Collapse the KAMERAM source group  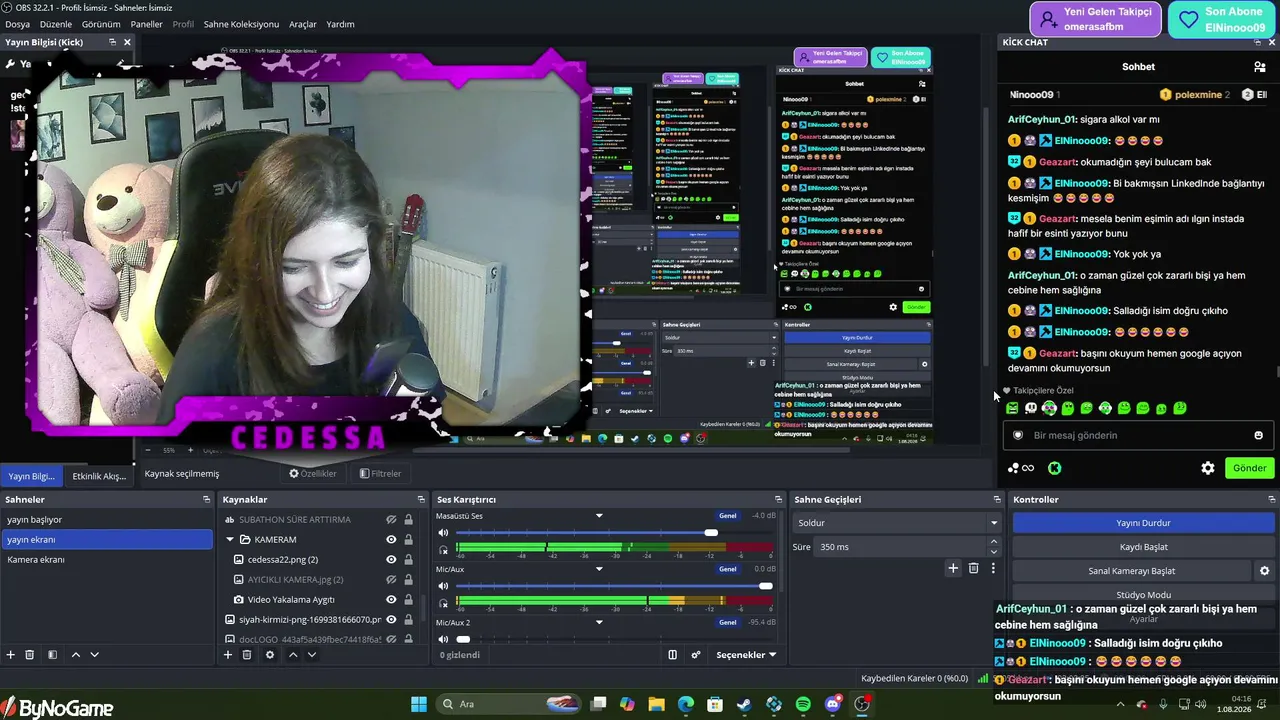pyautogui.click(x=229, y=540)
